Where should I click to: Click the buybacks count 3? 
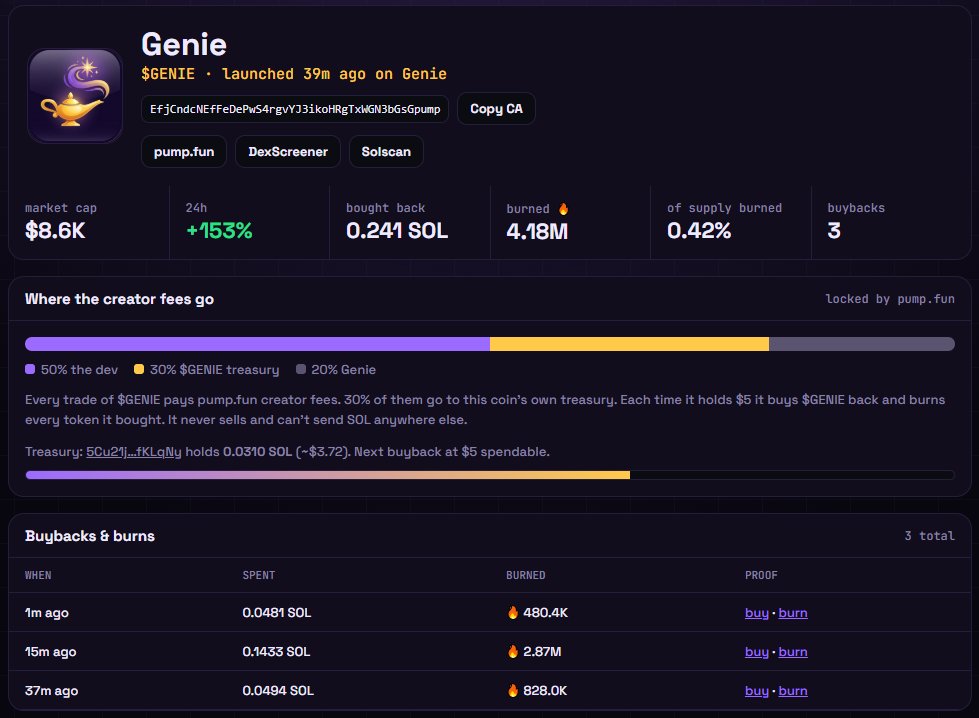pyautogui.click(x=834, y=231)
